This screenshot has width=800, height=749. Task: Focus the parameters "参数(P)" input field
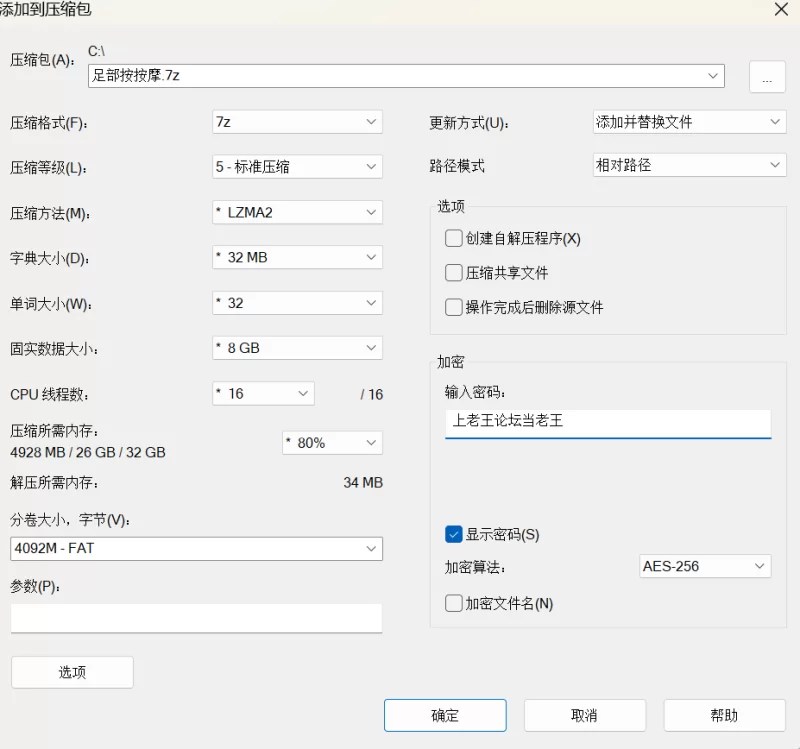tap(196, 618)
